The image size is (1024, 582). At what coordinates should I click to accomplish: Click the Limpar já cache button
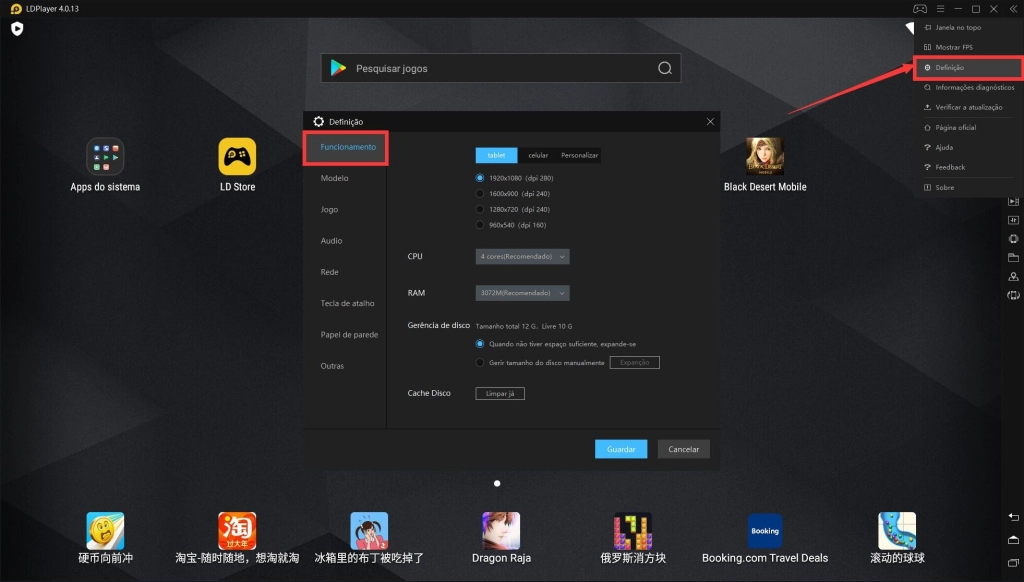[x=499, y=393]
